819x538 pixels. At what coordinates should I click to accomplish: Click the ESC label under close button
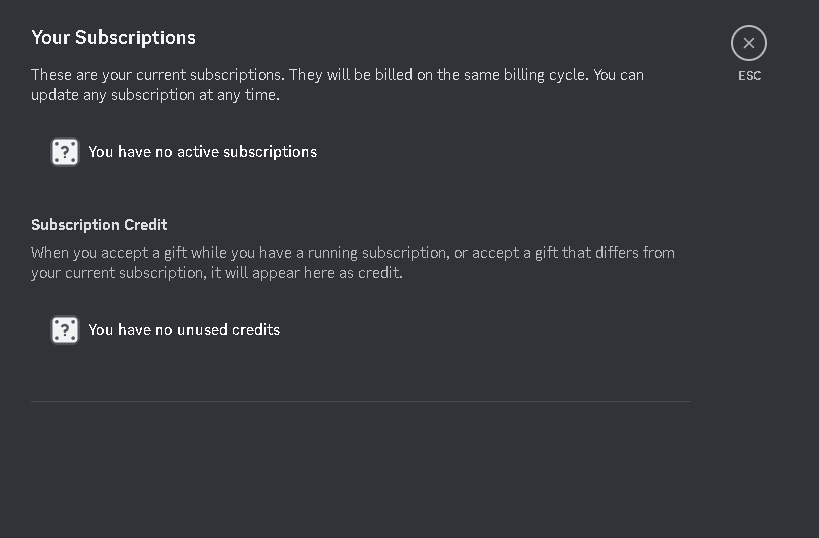[x=749, y=76]
